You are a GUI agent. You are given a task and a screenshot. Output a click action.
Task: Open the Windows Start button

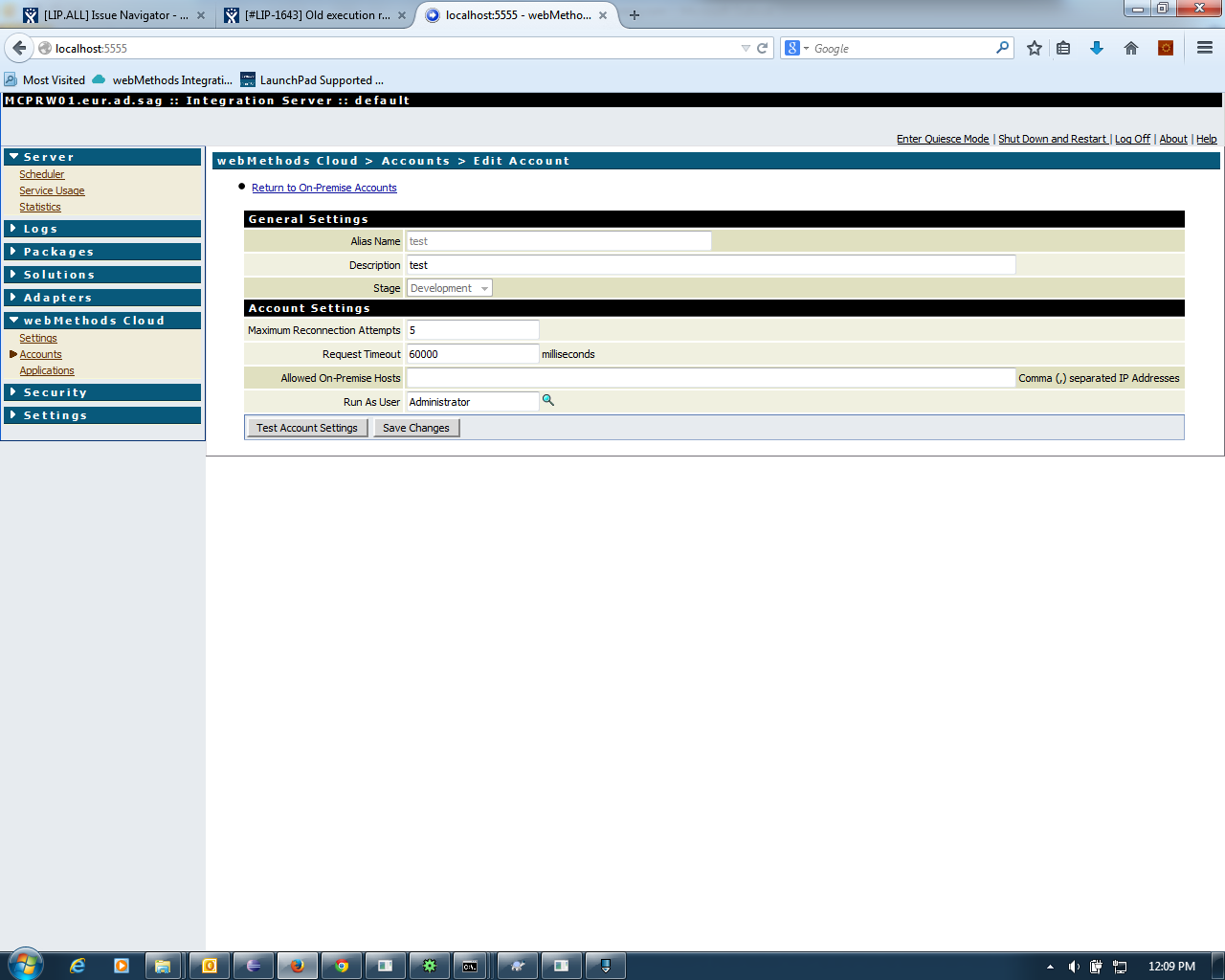[x=26, y=966]
